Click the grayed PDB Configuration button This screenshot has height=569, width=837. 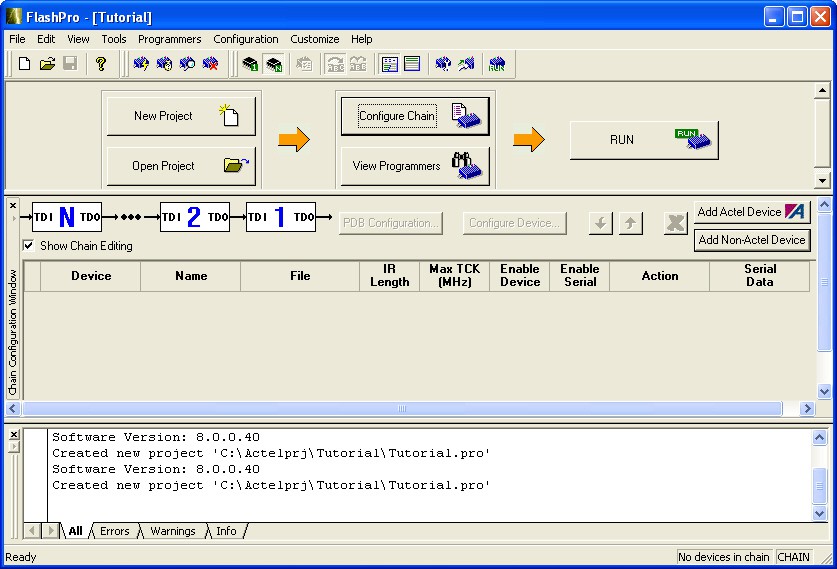click(391, 223)
